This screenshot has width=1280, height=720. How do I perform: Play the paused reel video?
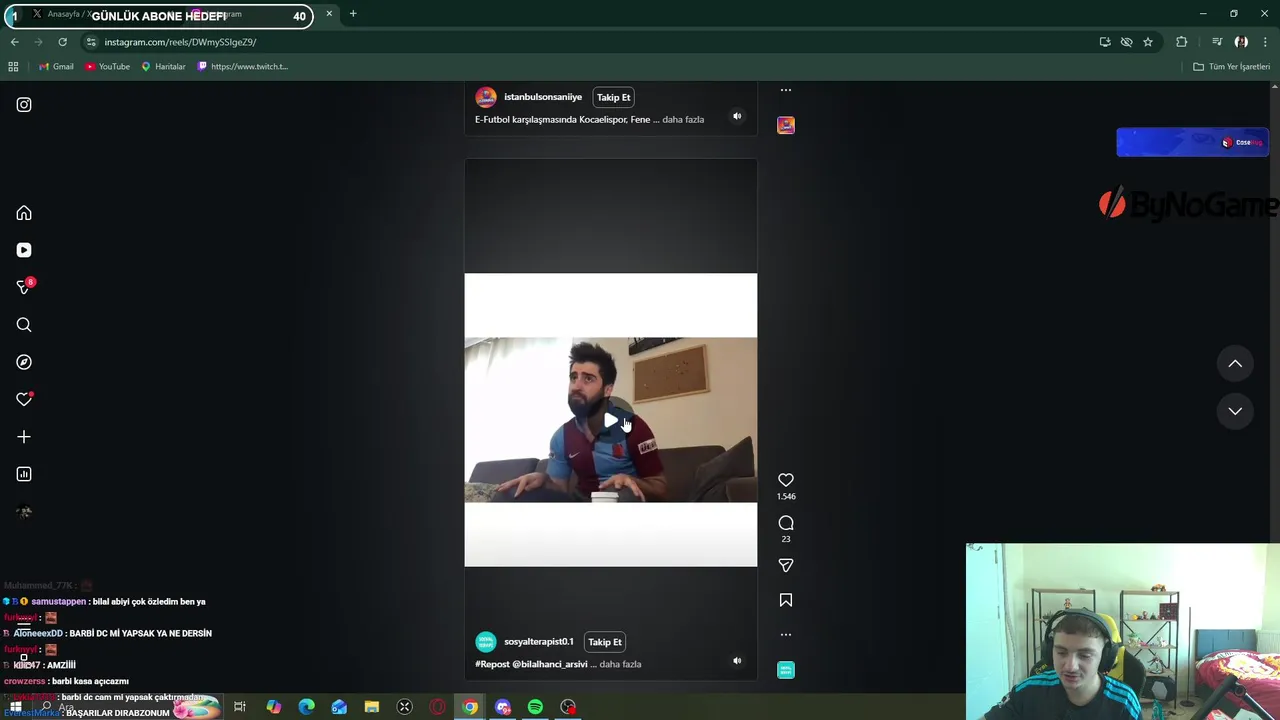610,420
